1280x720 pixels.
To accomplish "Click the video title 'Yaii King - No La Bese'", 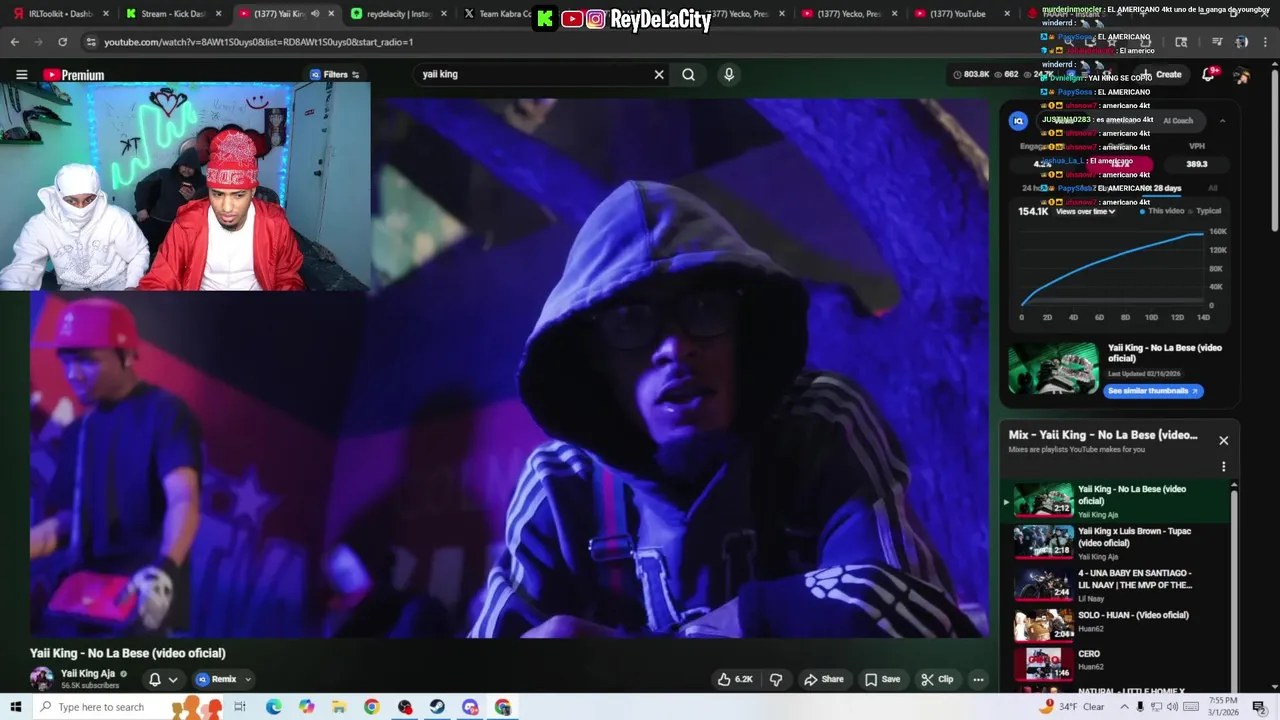I will (128, 653).
